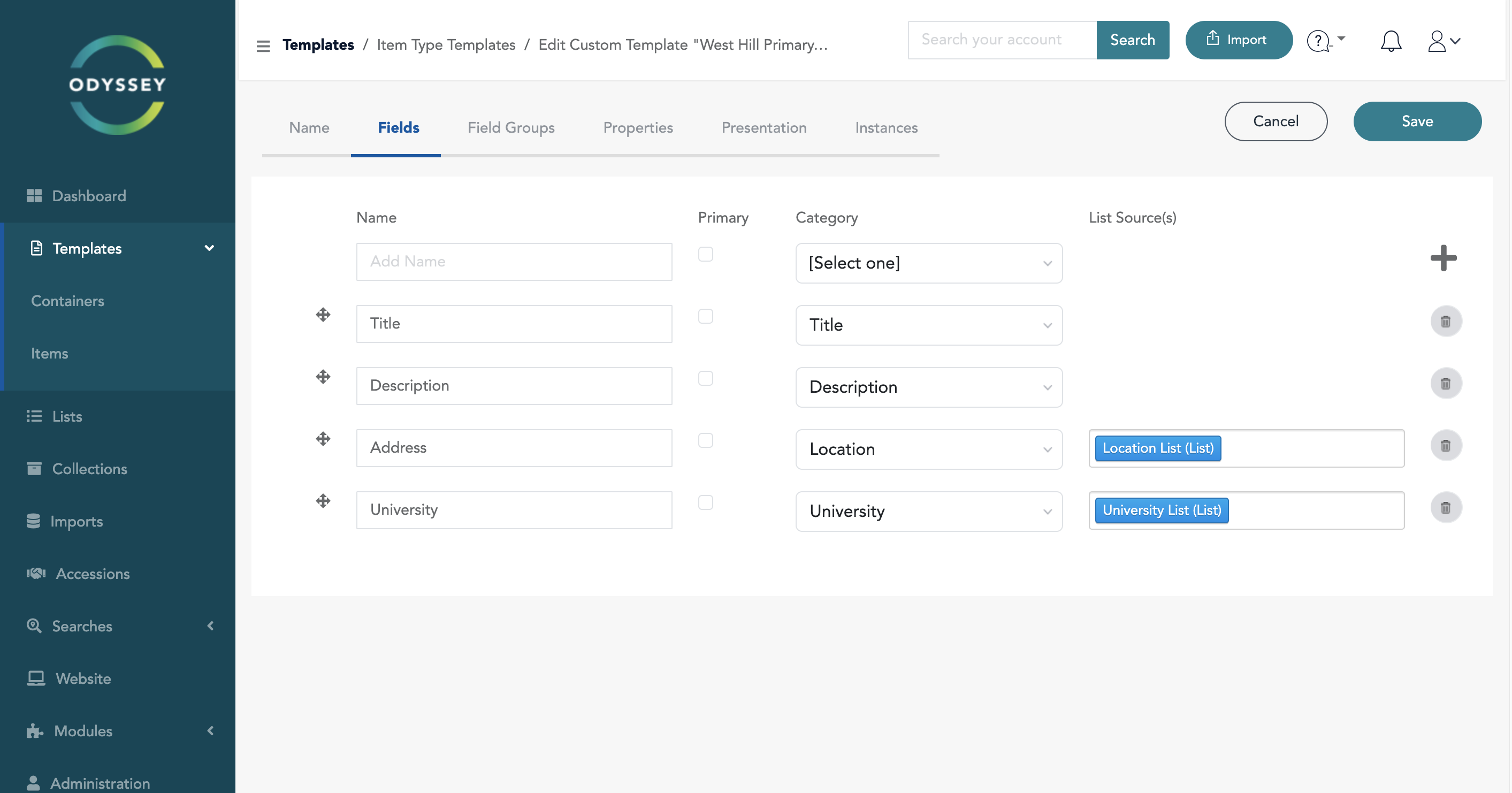
Task: Switch to the Presentation tab
Action: coord(763,128)
